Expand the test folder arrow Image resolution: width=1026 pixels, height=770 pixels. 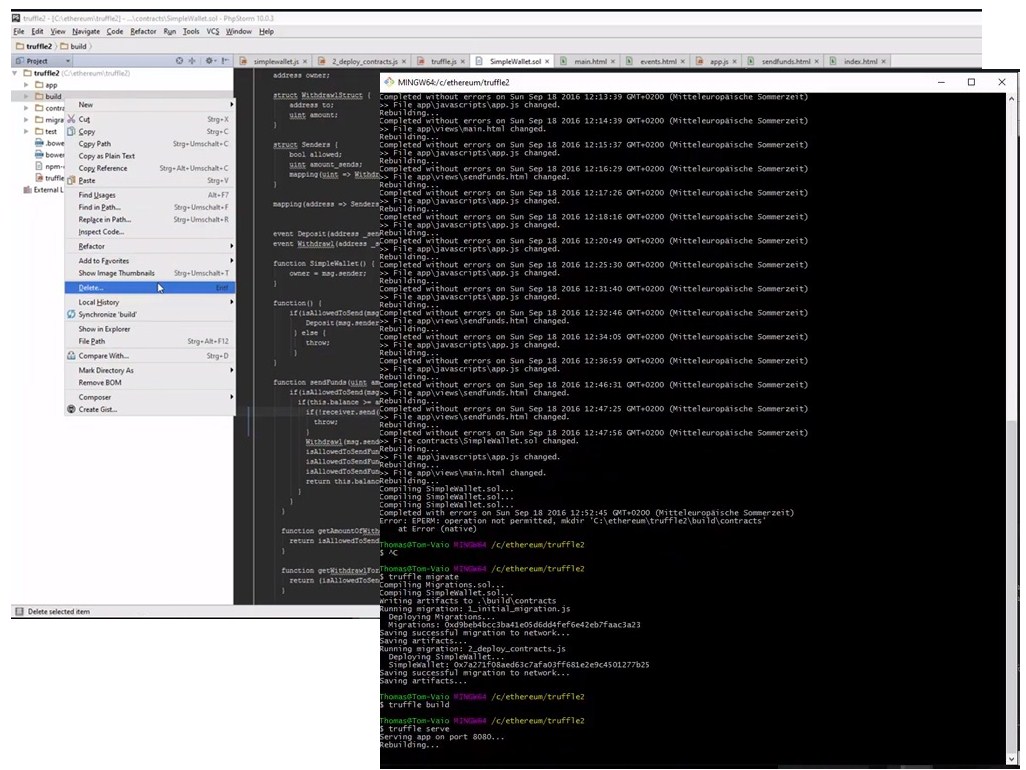tap(26, 131)
